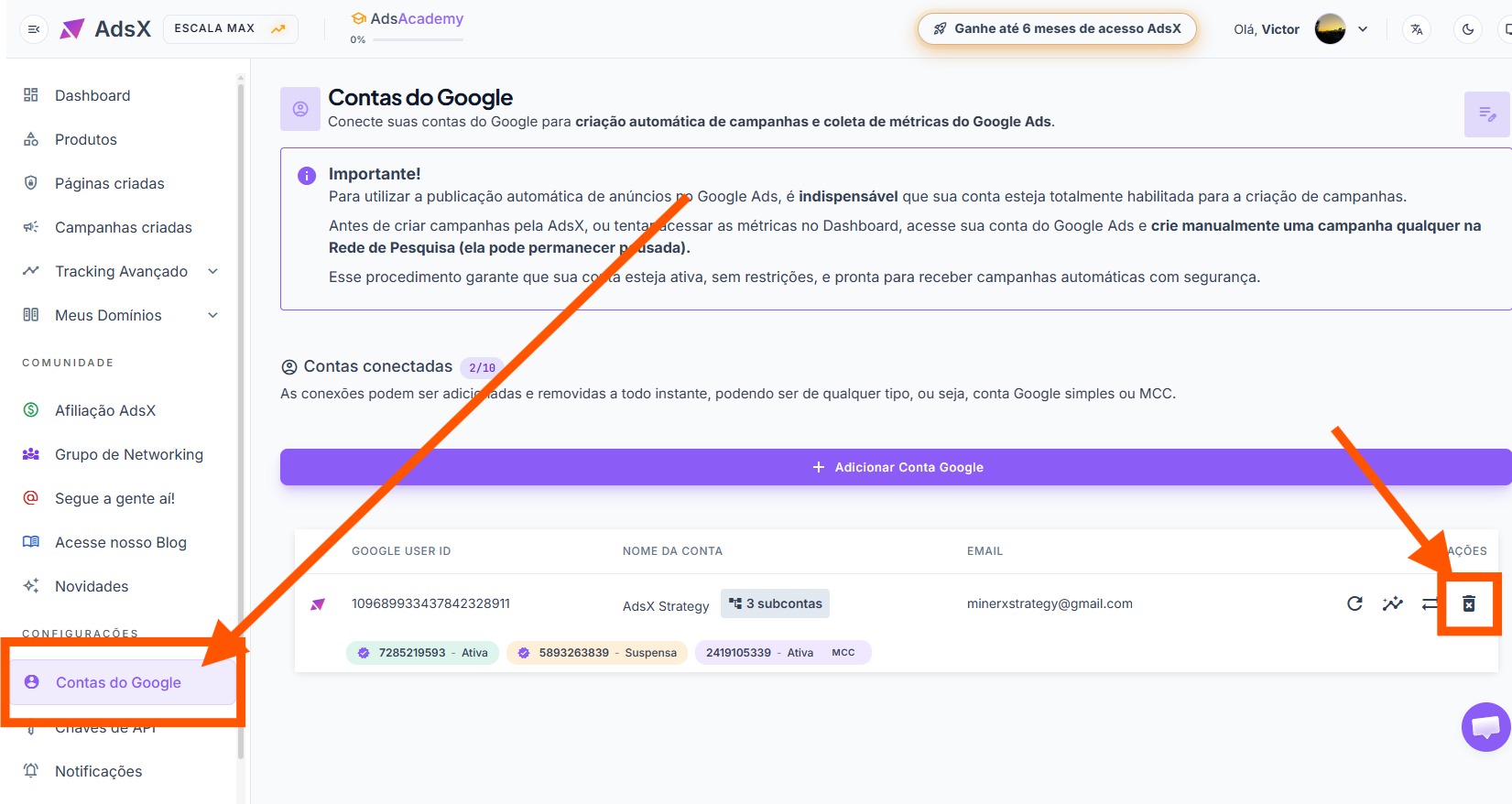Open Páginas criadas
Image resolution: width=1512 pixels, height=804 pixels.
[110, 183]
